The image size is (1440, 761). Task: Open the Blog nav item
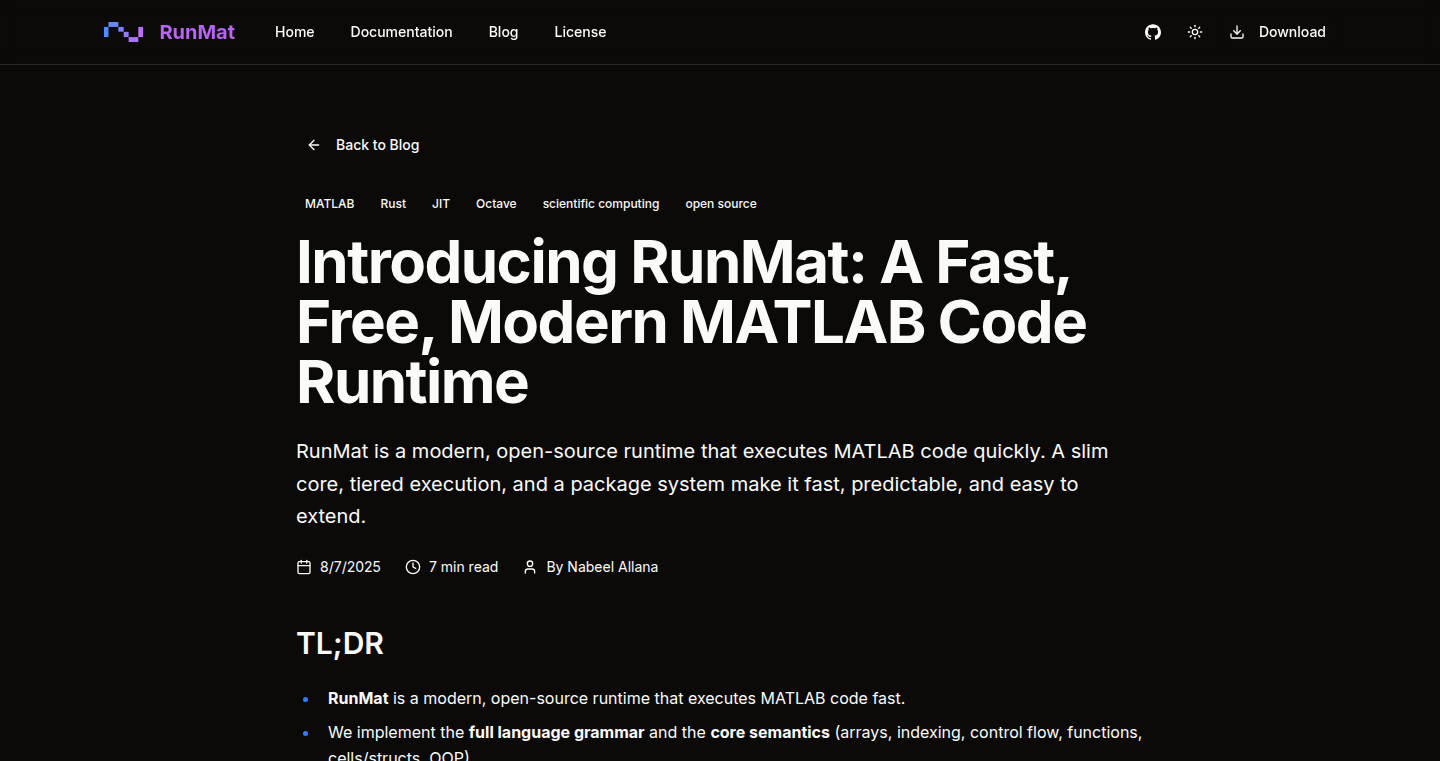tap(503, 32)
